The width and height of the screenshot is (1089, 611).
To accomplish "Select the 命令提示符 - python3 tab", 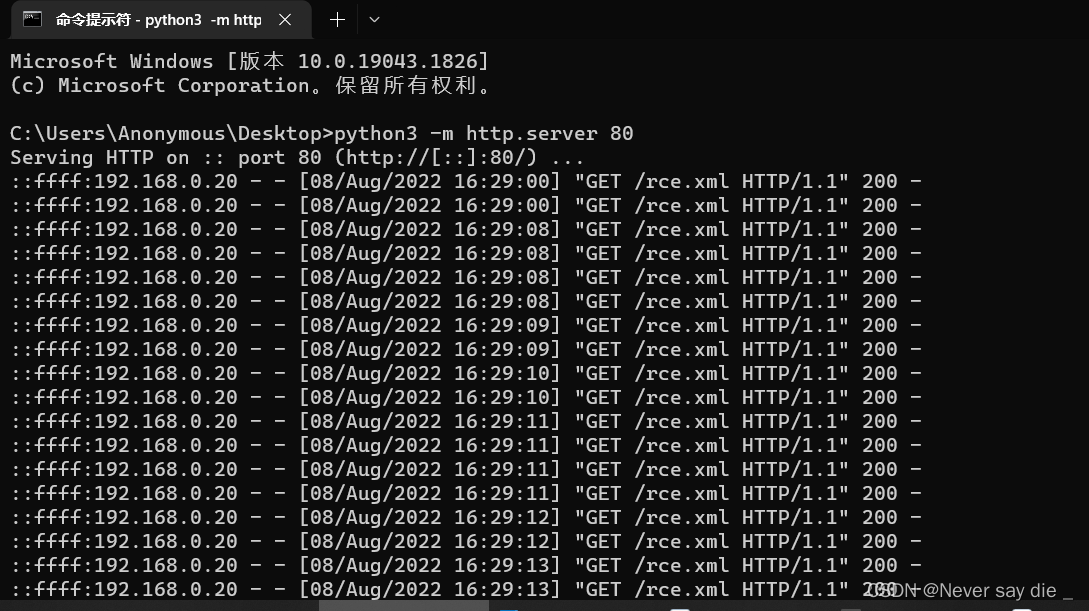I will click(150, 19).
